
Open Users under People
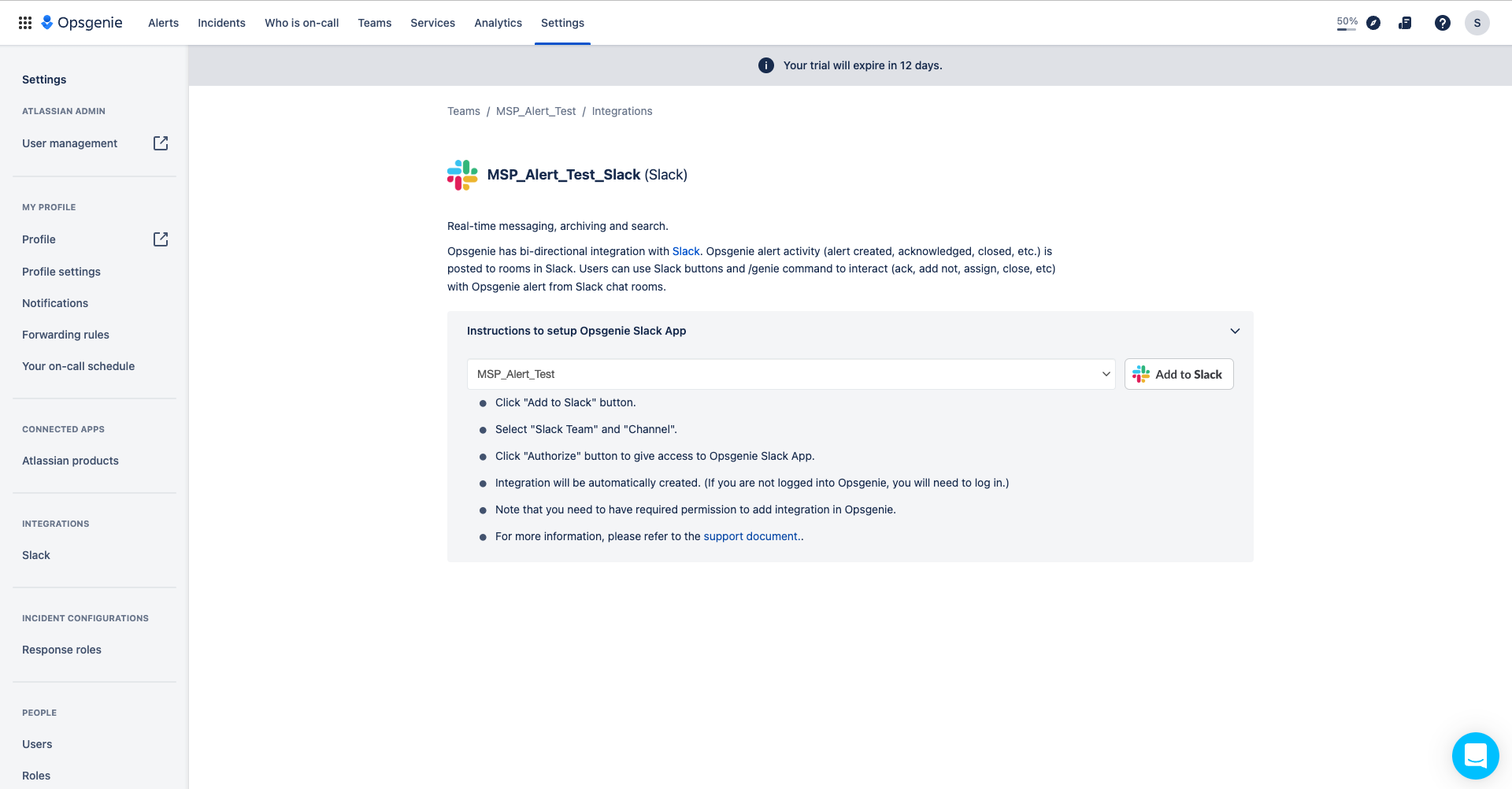37,744
